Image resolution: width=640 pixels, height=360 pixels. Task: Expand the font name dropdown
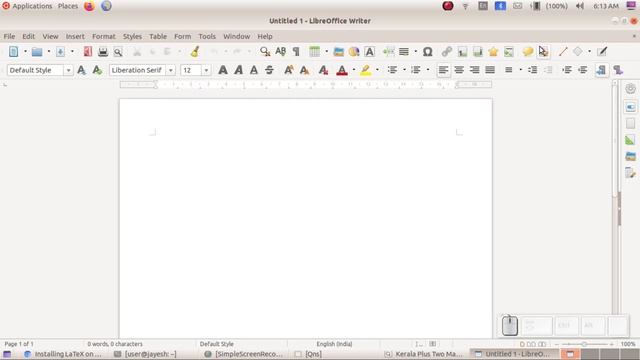coord(171,70)
